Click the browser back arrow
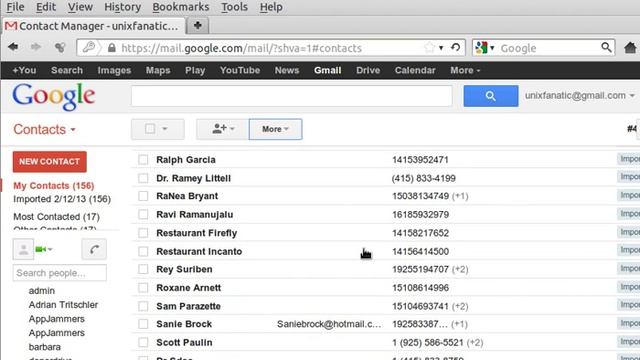This screenshot has height=360, width=640. coord(13,47)
